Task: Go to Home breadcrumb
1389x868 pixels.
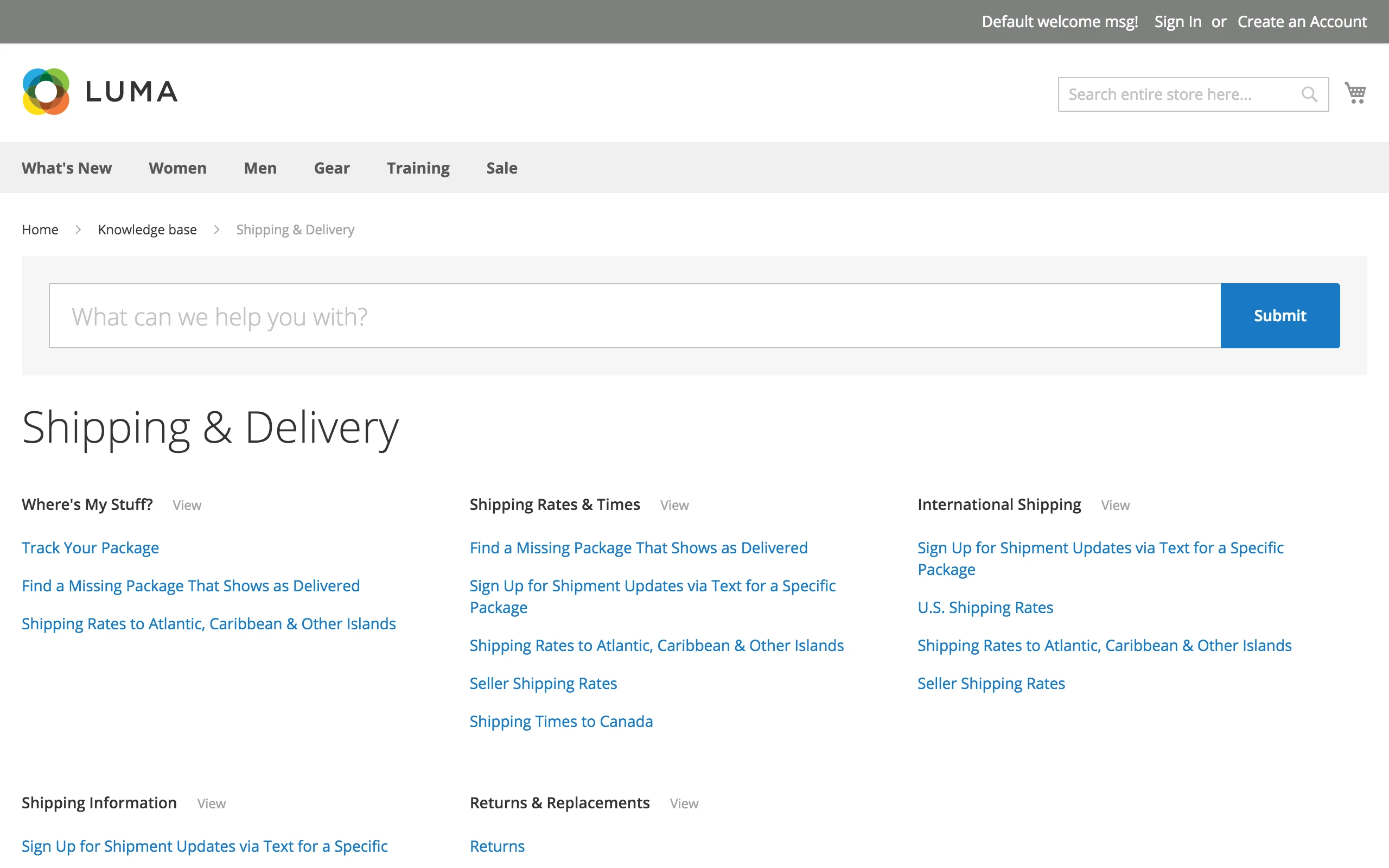Action: [40, 229]
